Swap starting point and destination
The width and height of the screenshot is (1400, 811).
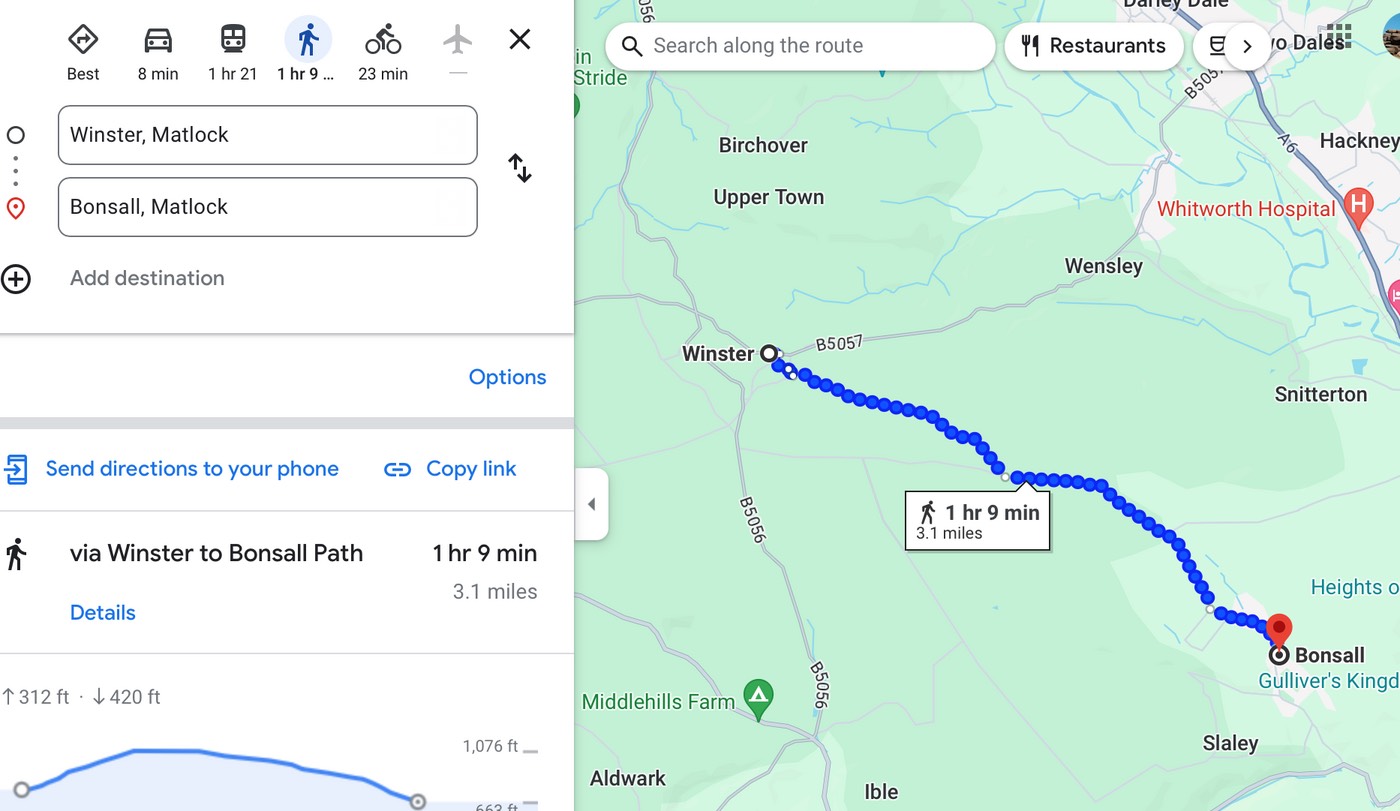[x=520, y=168]
